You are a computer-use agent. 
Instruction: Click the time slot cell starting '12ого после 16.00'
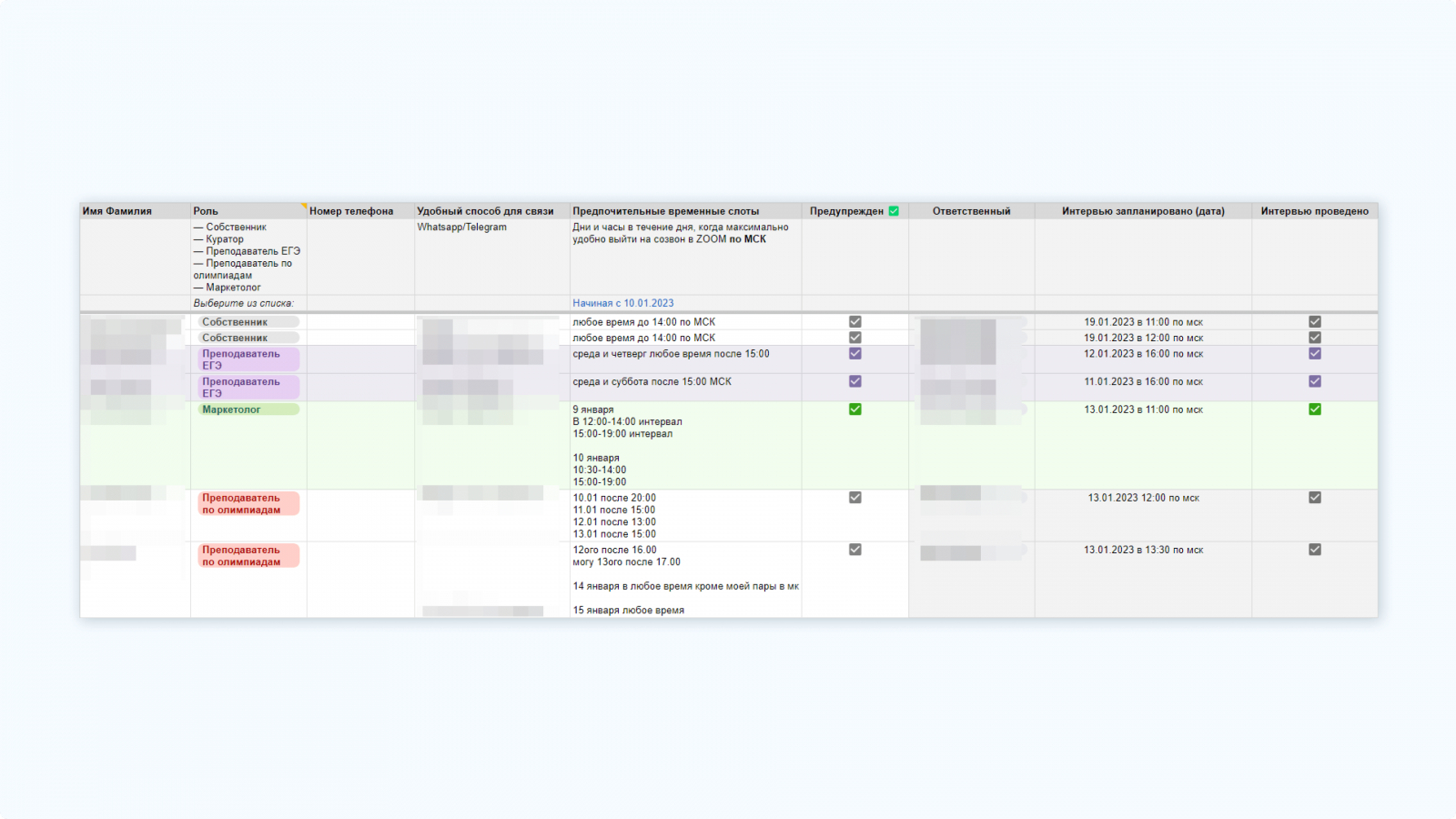tap(685, 580)
